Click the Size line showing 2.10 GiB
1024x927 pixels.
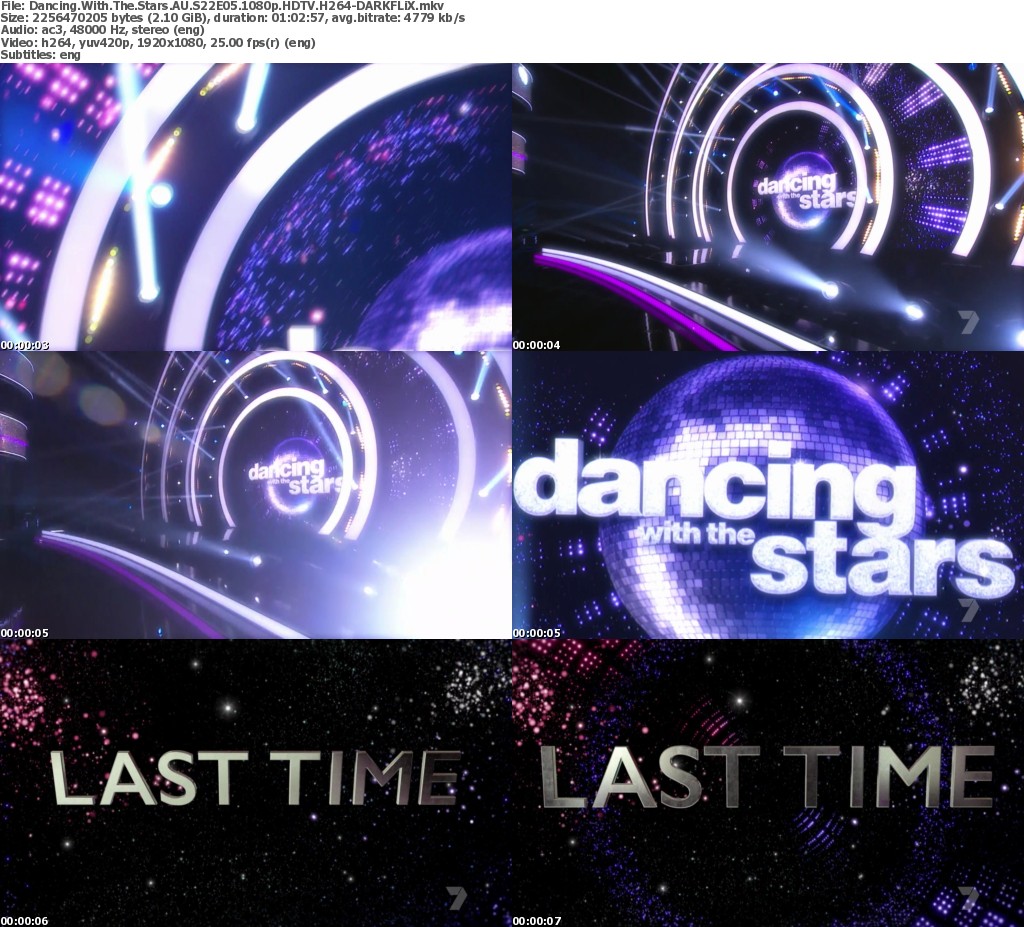(x=232, y=18)
